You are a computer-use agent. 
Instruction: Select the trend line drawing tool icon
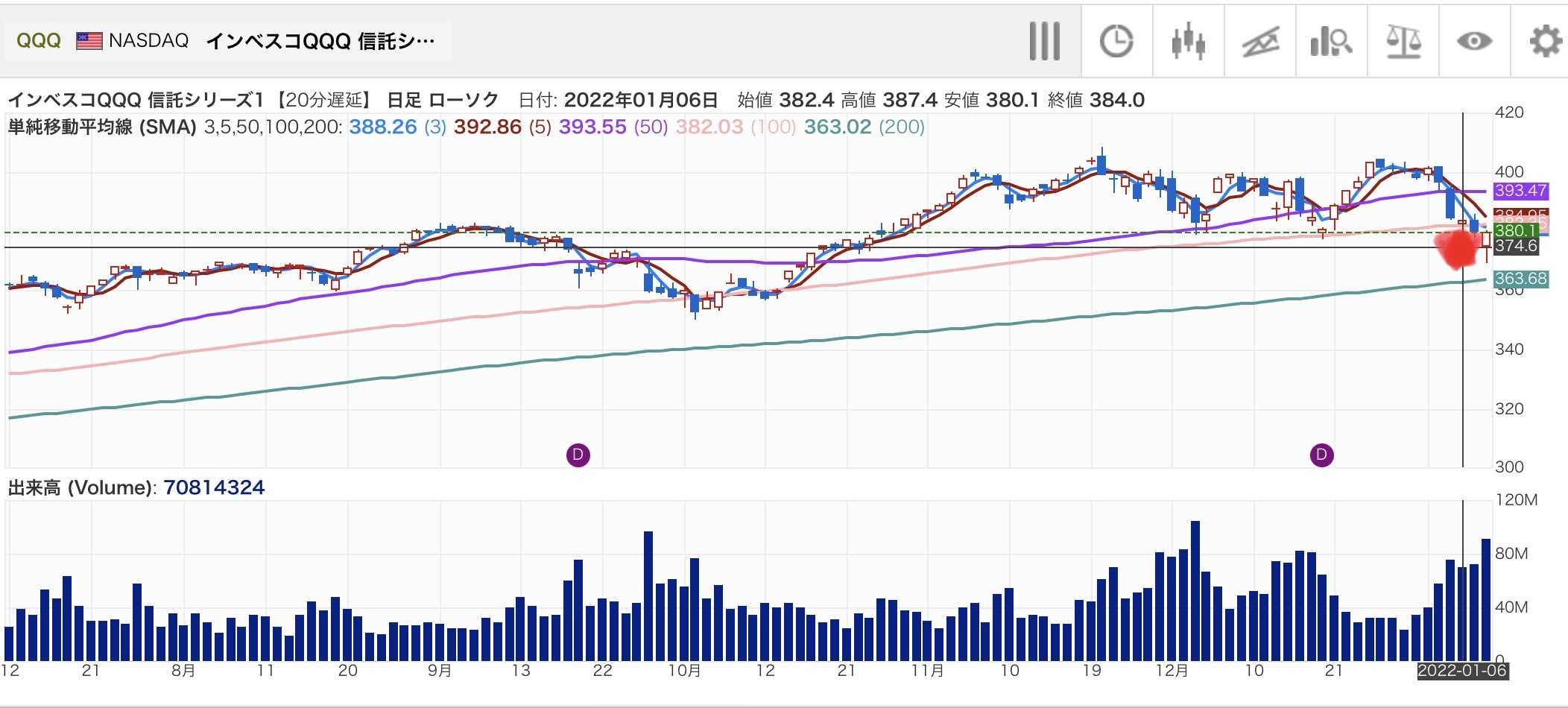[x=1260, y=41]
